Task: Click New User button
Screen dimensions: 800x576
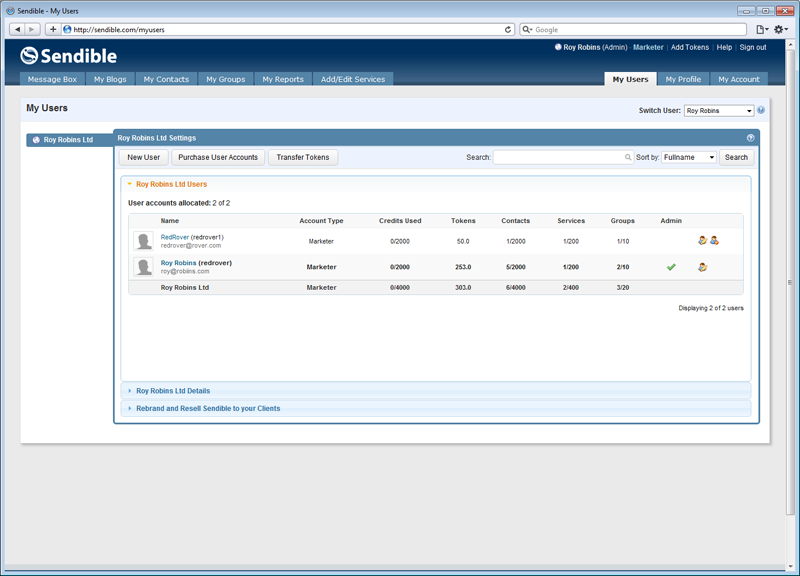Action: tap(143, 157)
